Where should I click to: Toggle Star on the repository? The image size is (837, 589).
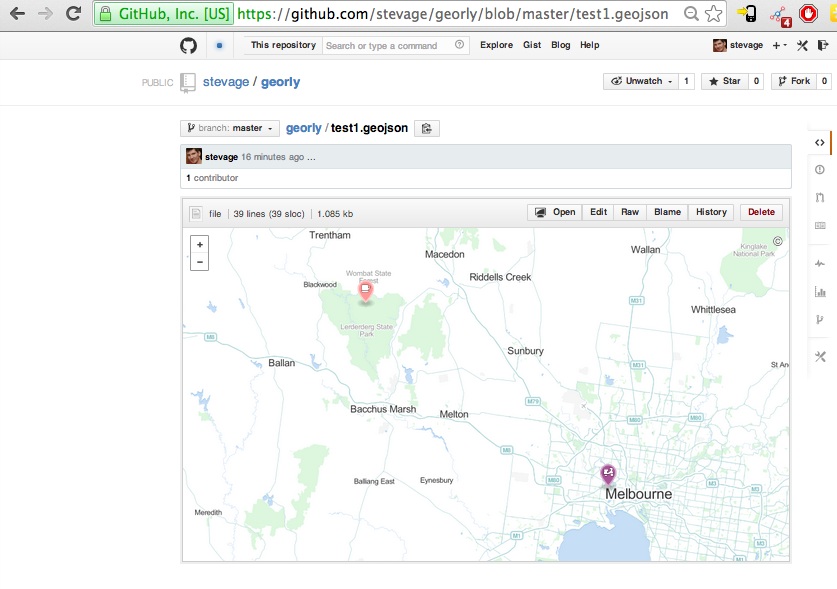click(x=725, y=81)
